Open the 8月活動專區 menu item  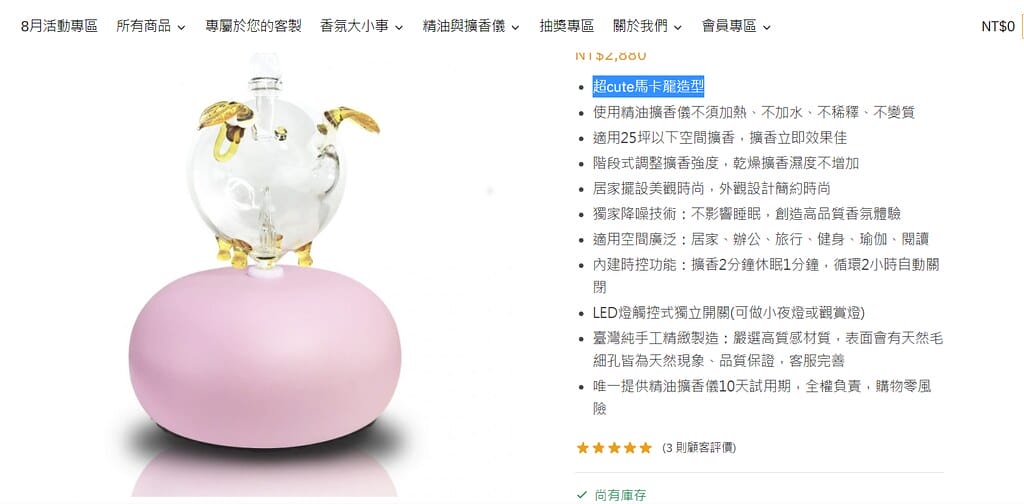click(x=59, y=26)
